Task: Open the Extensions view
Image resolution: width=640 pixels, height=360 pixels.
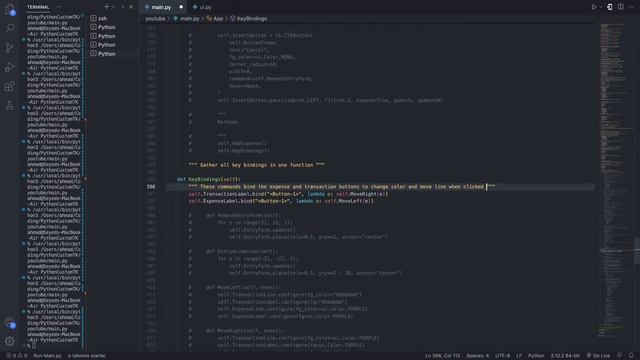Action: [10, 86]
